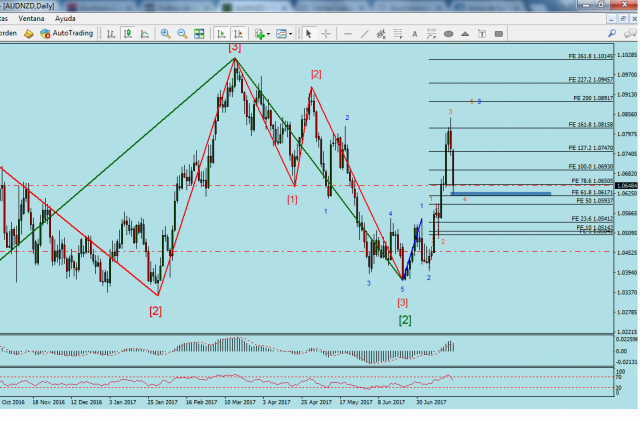640x421 pixels.
Task: Click the RSI line indicator panel
Action: click(x=306, y=382)
